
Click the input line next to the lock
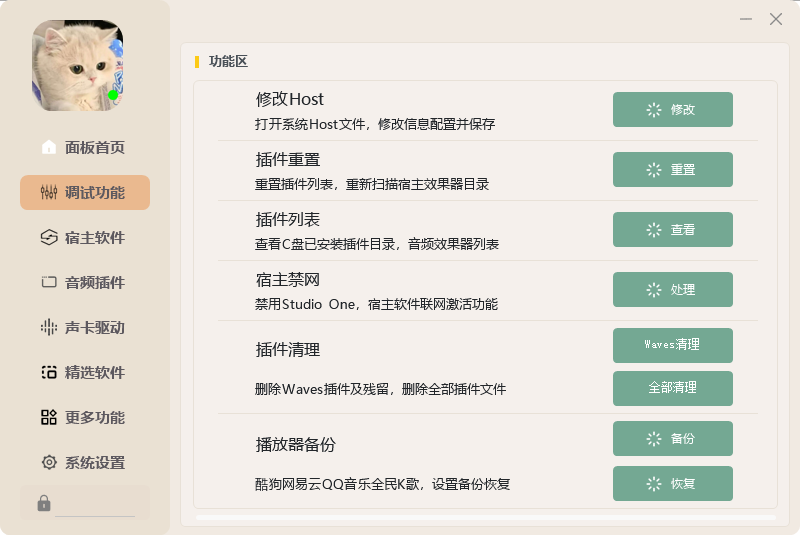click(x=95, y=505)
